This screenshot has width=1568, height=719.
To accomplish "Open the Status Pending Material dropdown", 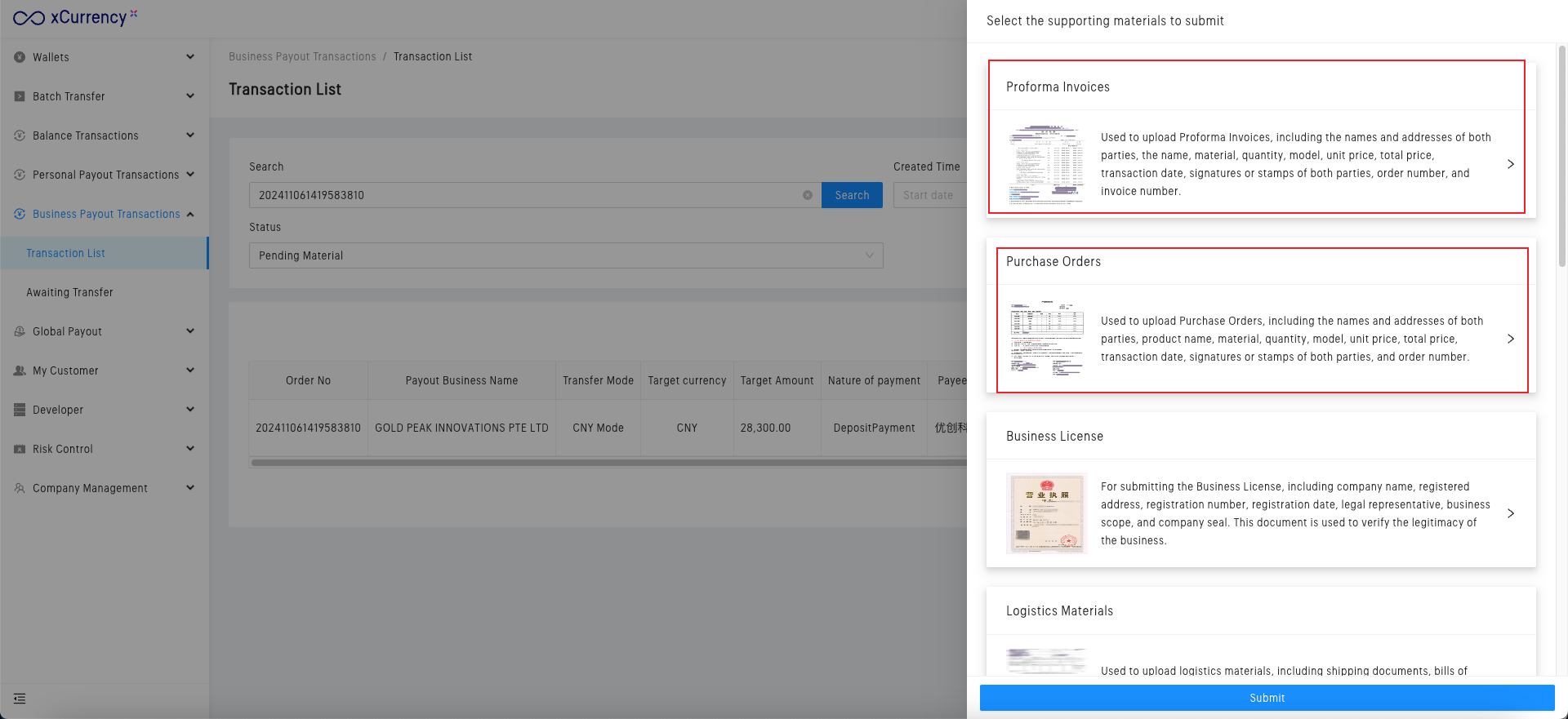I will (x=565, y=255).
